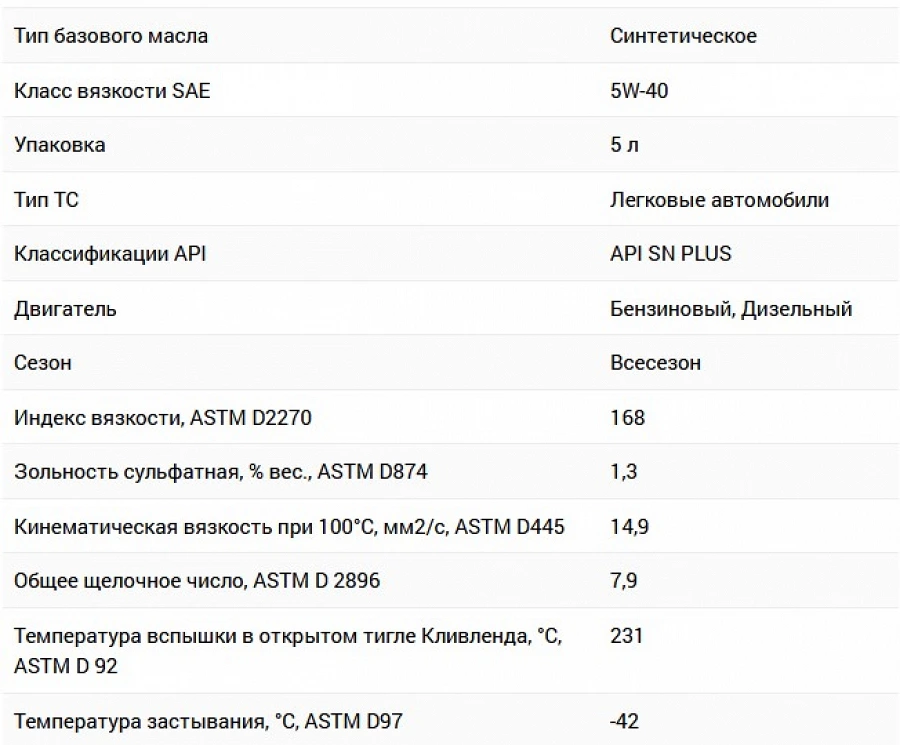The image size is (900, 745).
Task: Select kinematic viscosity value 14,9
Action: 629,526
